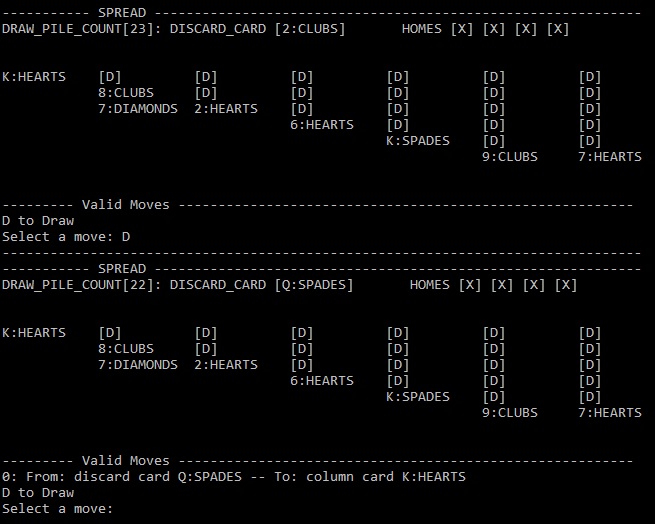Image resolution: width=655 pixels, height=524 pixels.
Task: Click the lower 'Valid Moves' header
Action: (x=125, y=460)
